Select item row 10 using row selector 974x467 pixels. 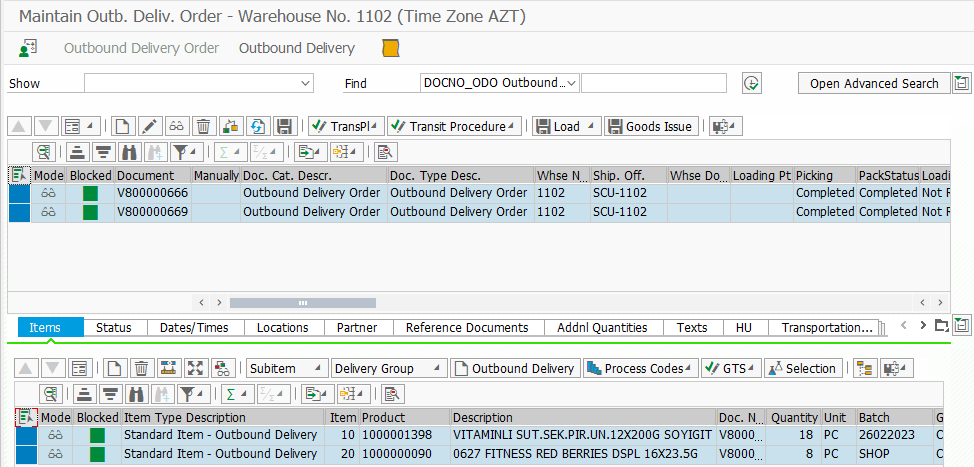pos(25,435)
